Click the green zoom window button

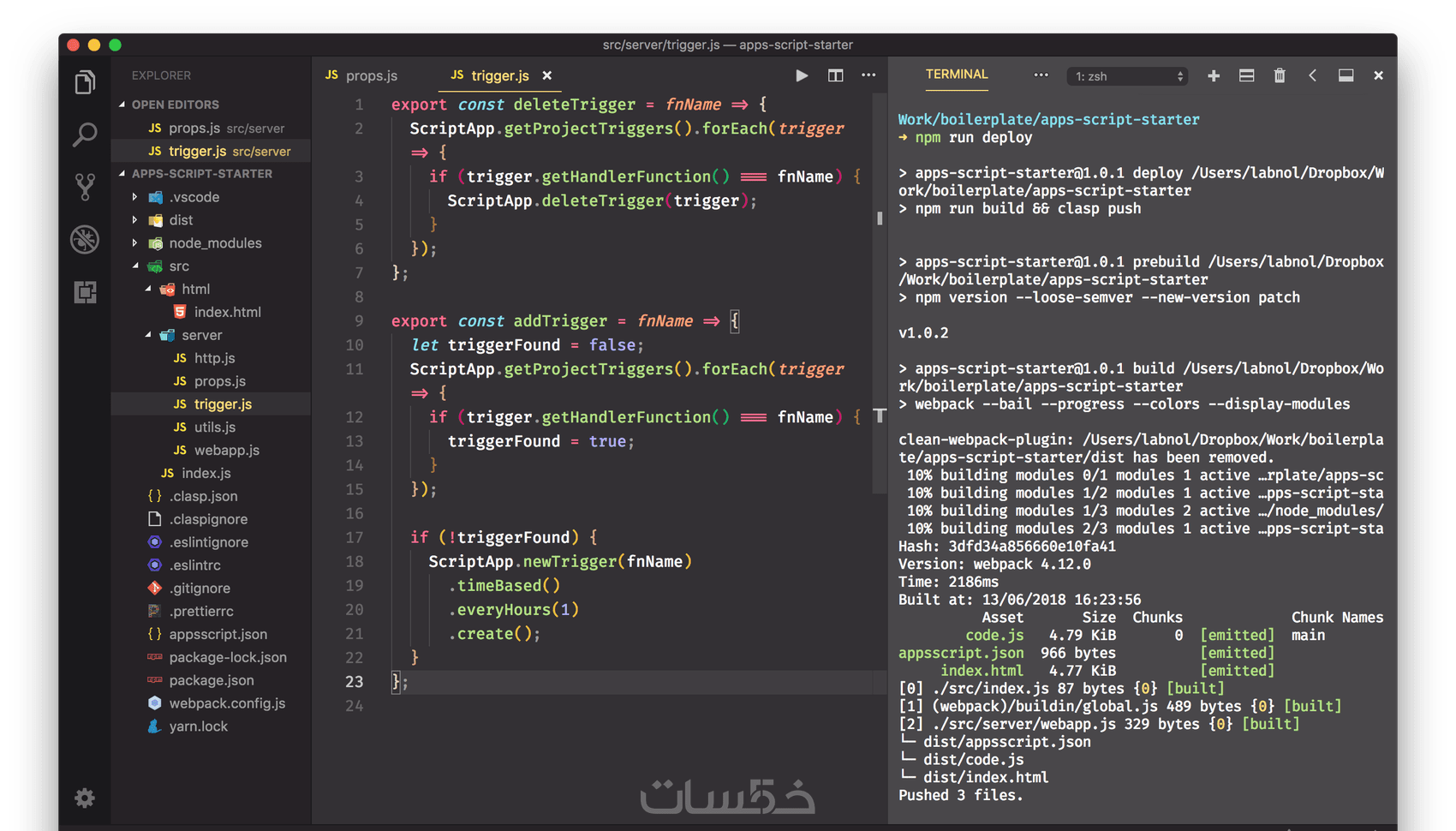116,45
